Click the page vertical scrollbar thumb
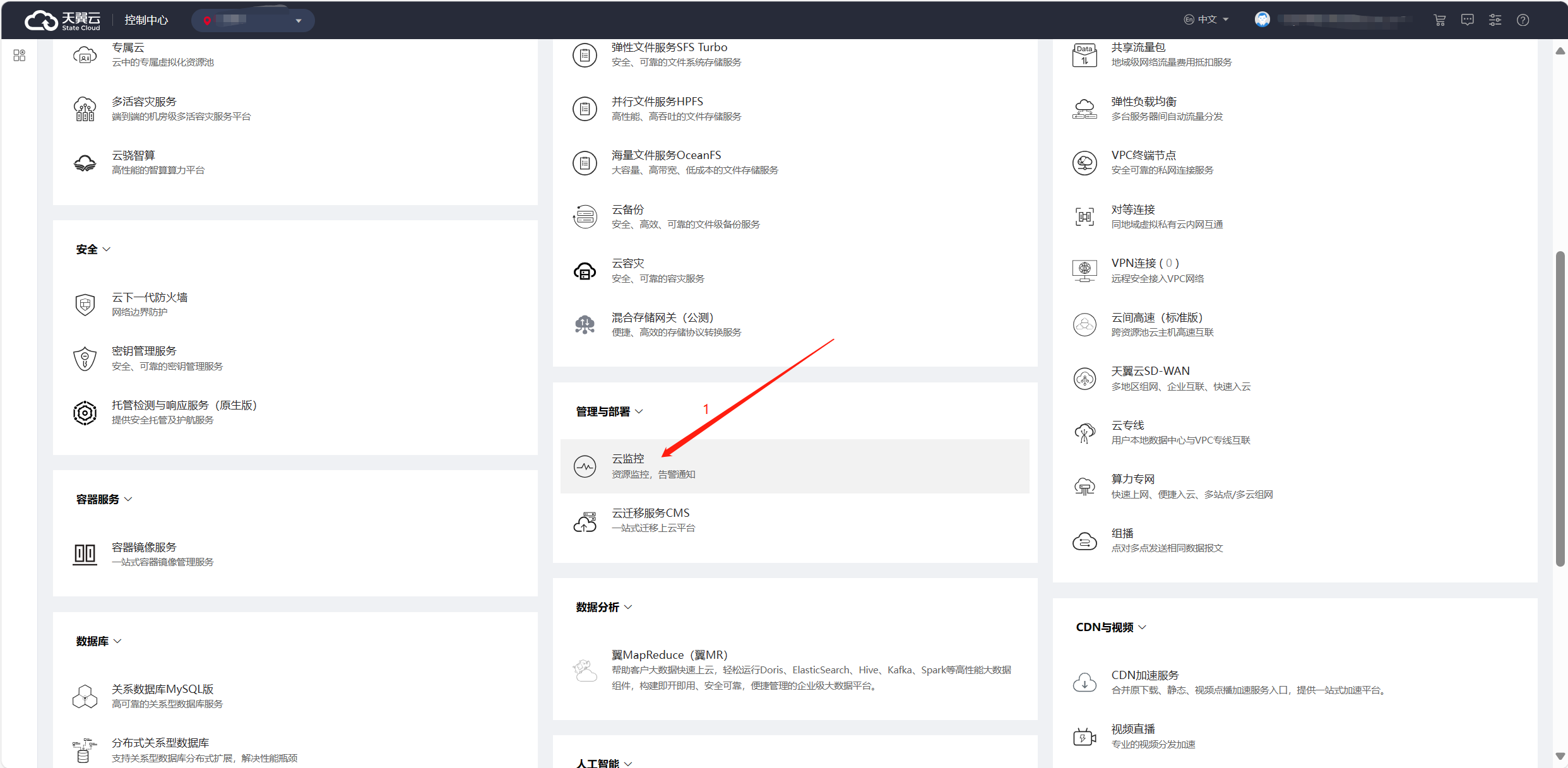 (1560, 409)
